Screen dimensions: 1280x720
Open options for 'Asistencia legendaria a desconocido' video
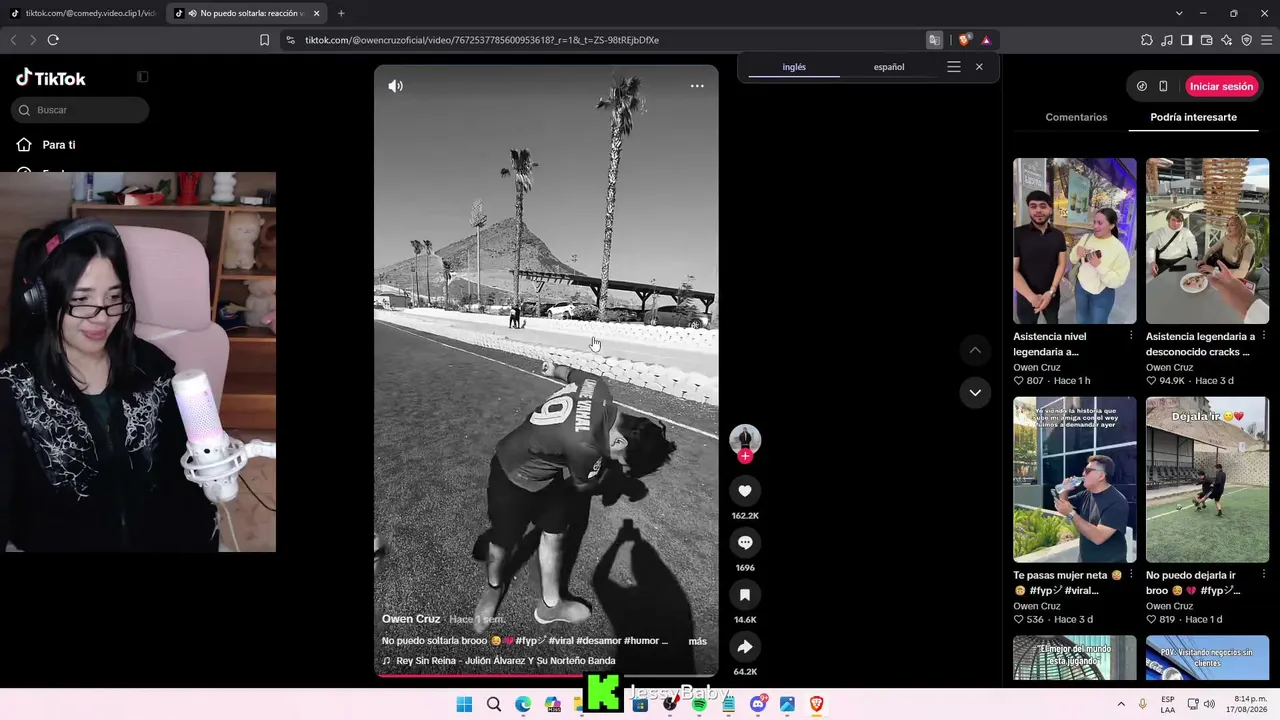[x=1264, y=336]
